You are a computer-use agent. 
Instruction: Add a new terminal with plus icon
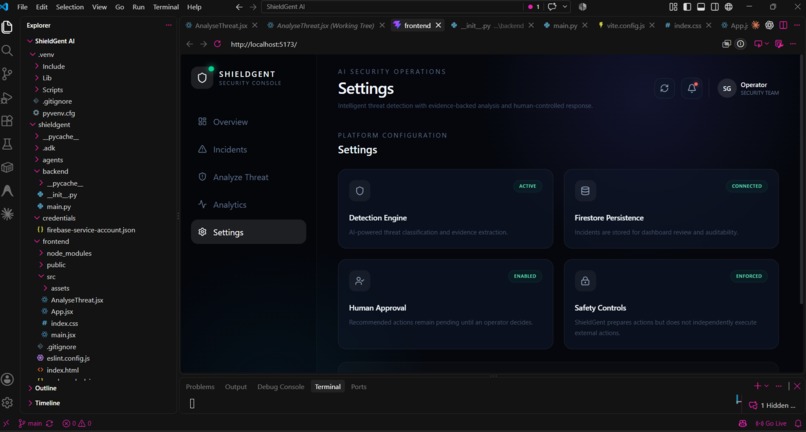[x=757, y=386]
